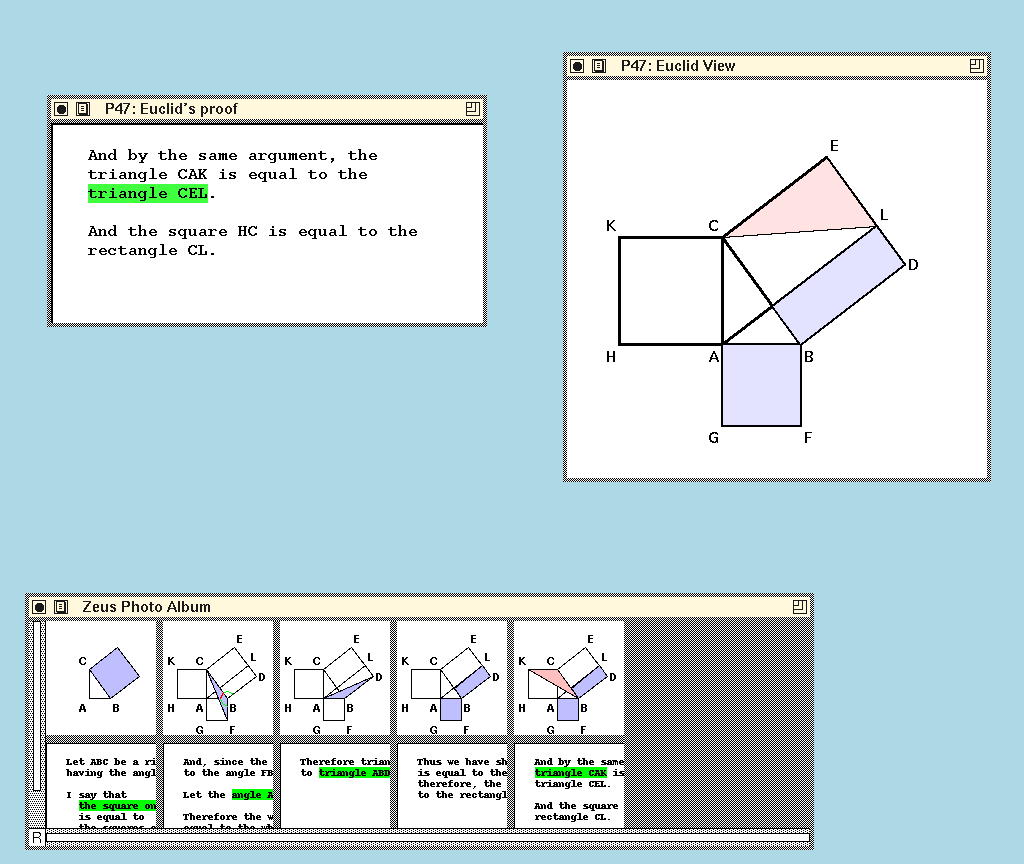Image resolution: width=1024 pixels, height=864 pixels.
Task: Select first album thumbnail with triangle ABC
Action: click(101, 678)
